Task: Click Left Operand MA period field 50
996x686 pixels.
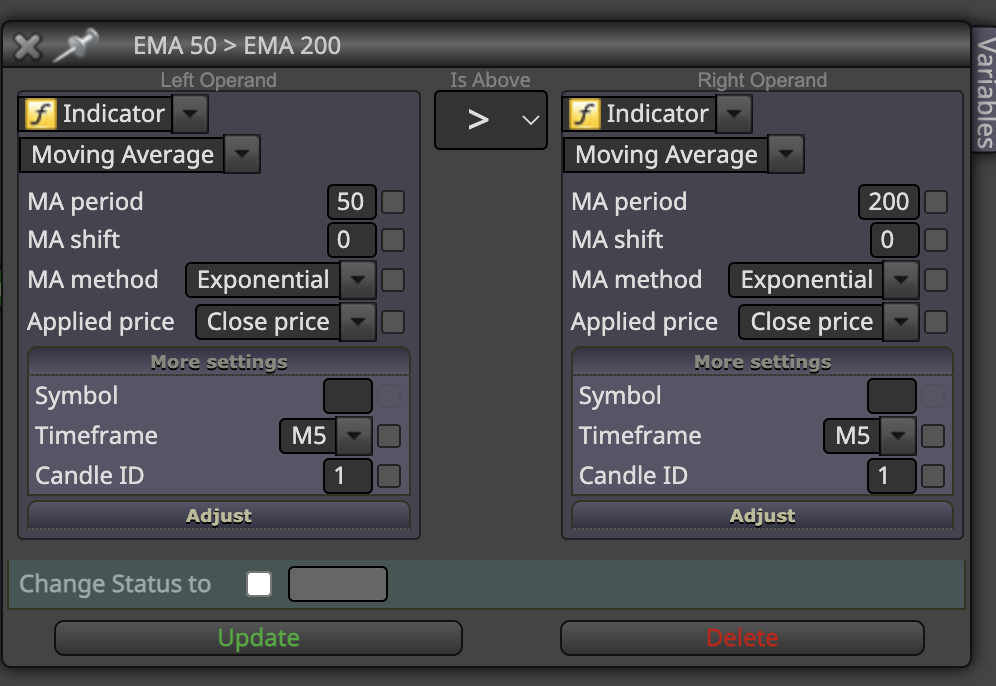Action: pyautogui.click(x=352, y=202)
